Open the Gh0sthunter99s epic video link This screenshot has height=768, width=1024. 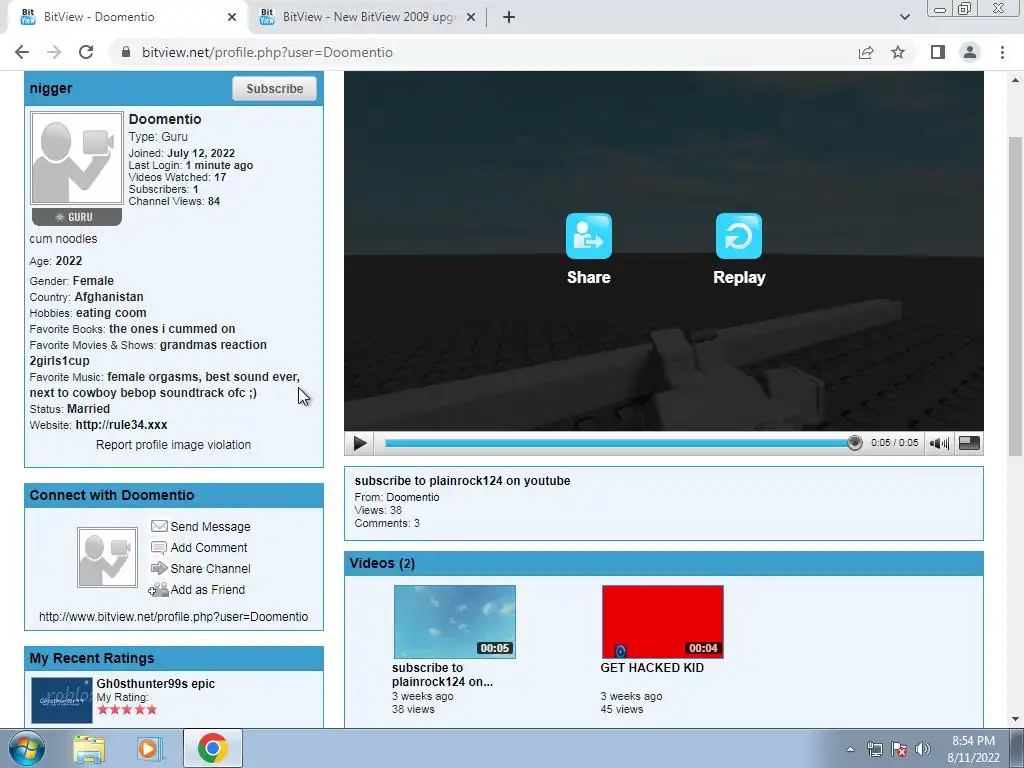pos(155,684)
